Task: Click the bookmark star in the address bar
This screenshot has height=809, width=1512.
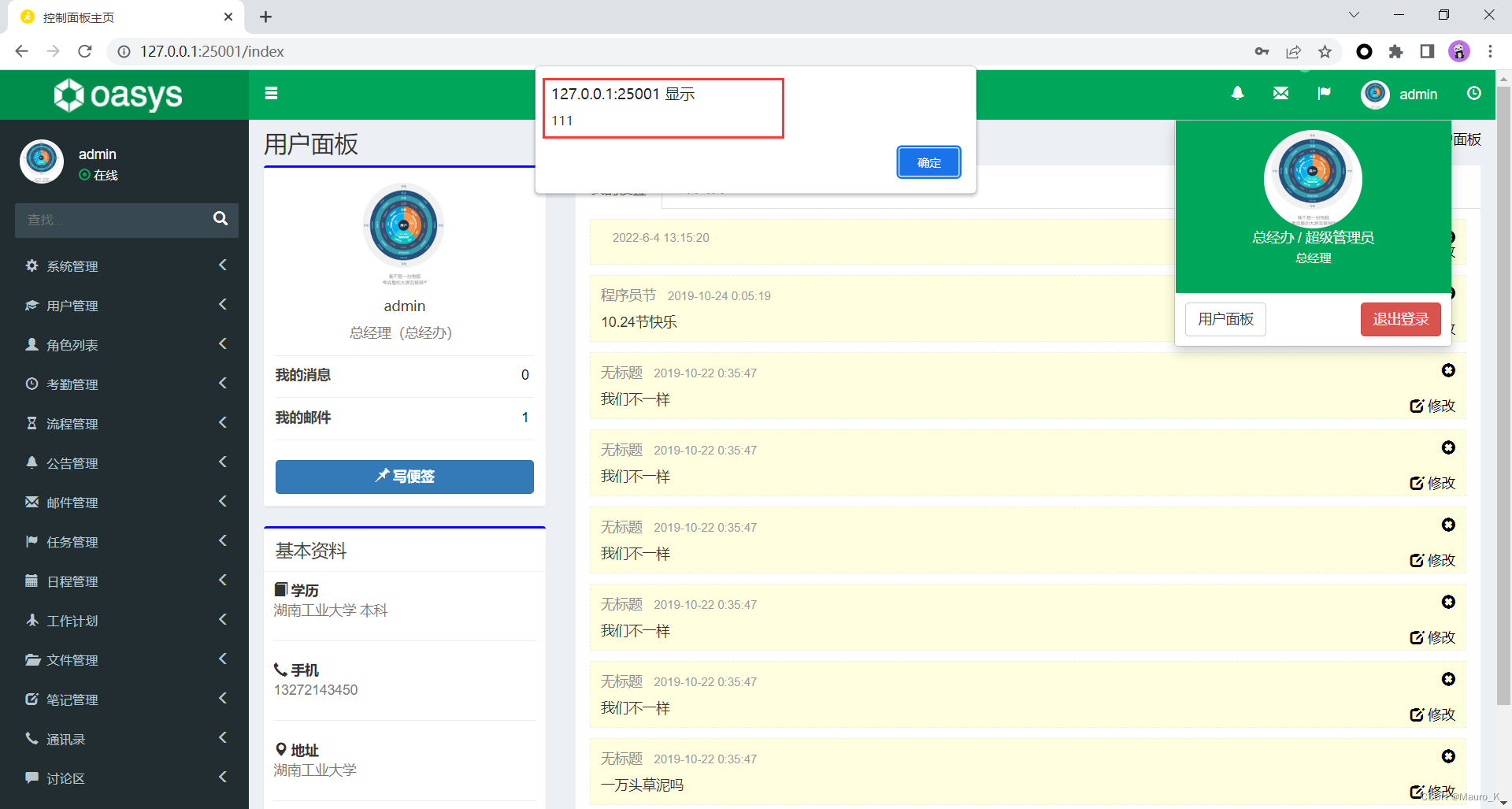Action: 1325,51
